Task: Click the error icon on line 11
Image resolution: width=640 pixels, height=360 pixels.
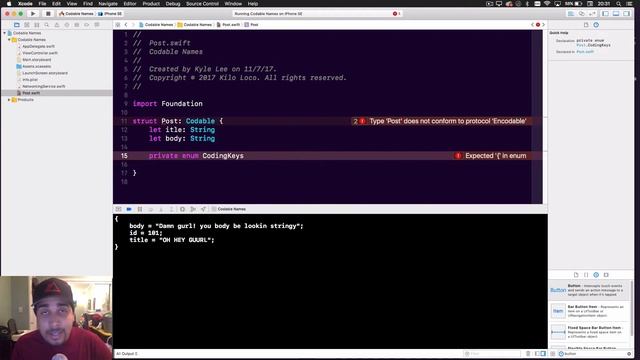Action: (x=362, y=121)
